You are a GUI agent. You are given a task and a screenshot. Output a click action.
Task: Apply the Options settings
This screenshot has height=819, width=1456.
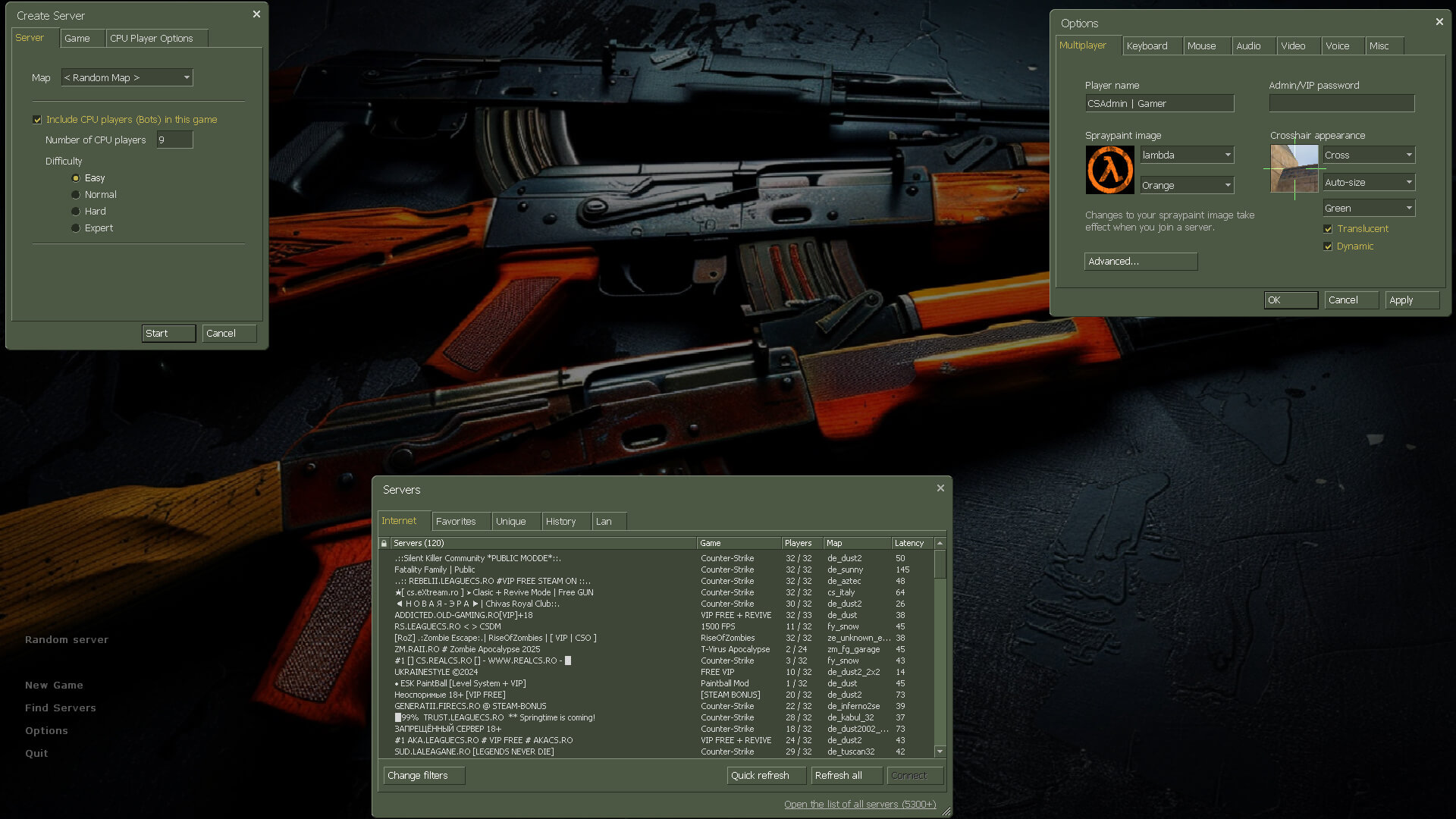coord(1413,300)
